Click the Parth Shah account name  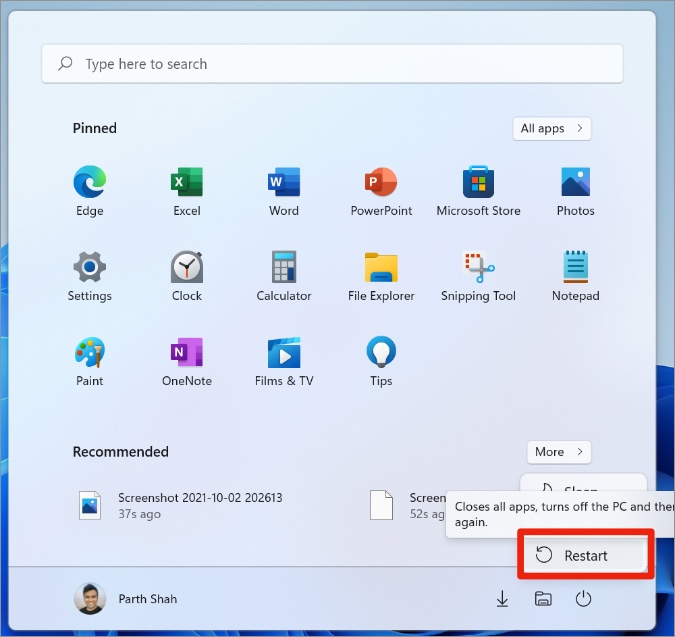click(148, 599)
